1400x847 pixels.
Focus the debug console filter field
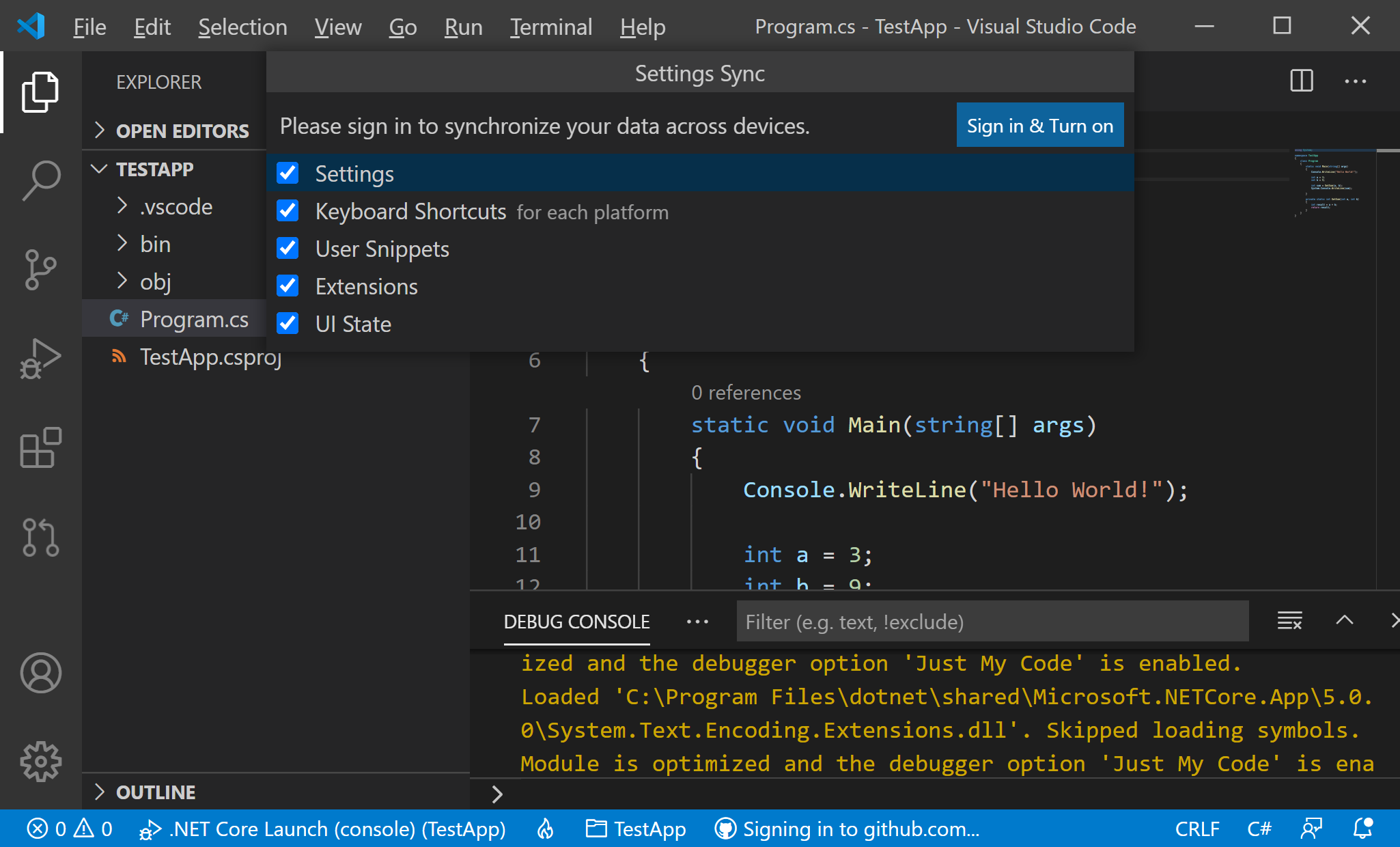(x=992, y=622)
